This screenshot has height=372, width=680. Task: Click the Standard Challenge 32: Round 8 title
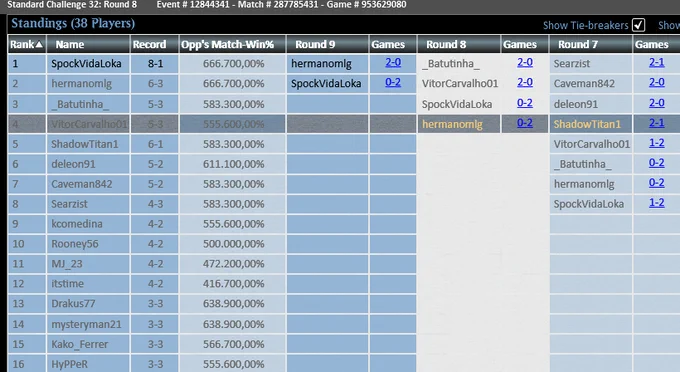(72, 5)
